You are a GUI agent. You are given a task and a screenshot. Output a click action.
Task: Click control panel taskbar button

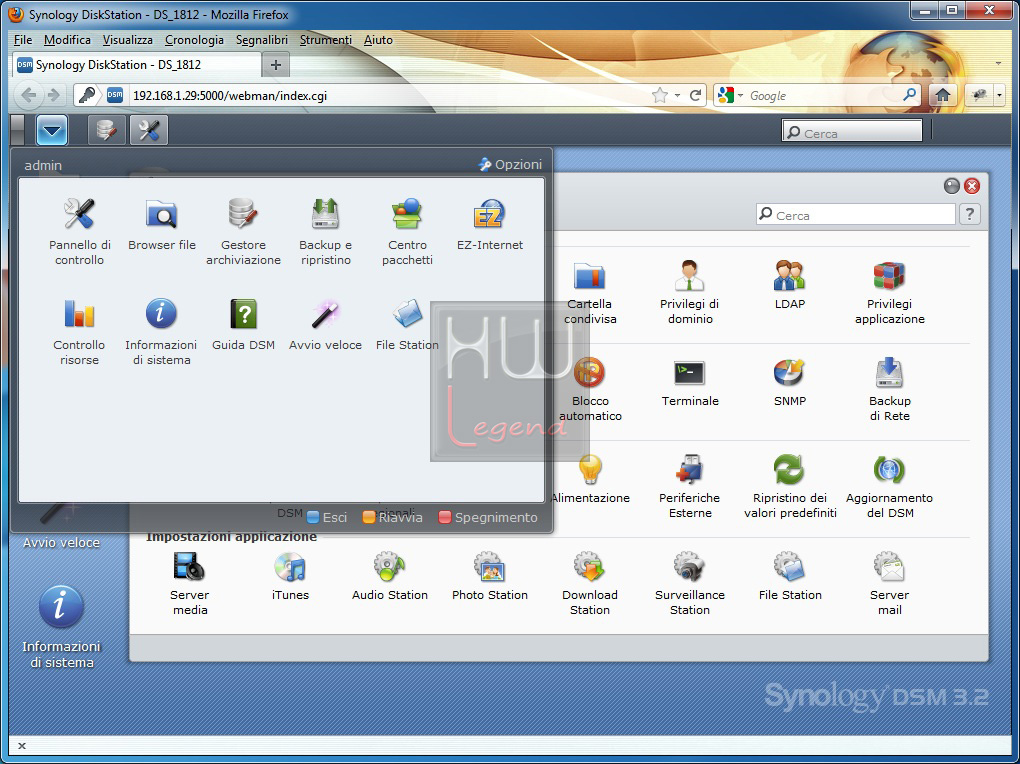[149, 130]
